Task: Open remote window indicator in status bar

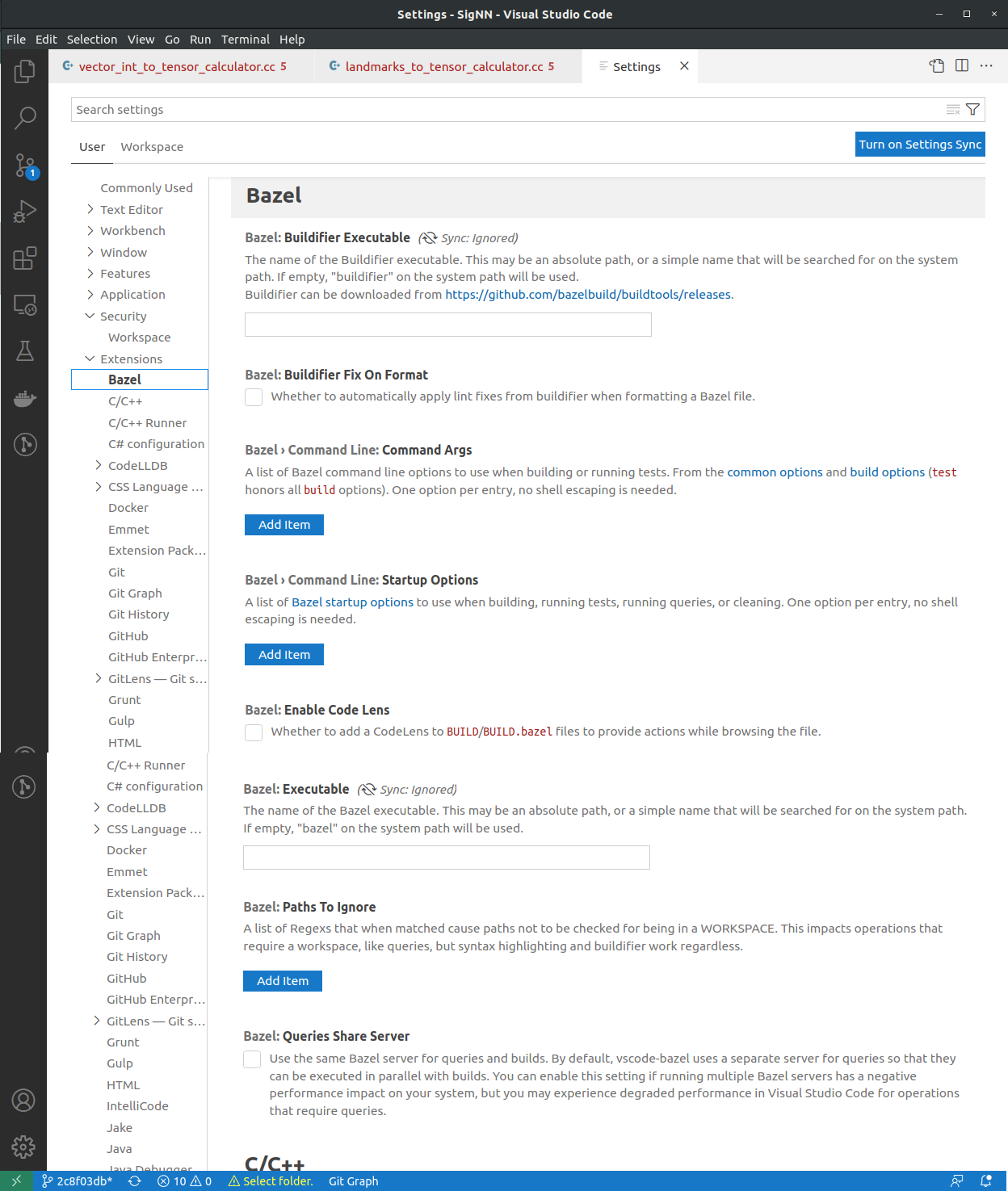Action: coord(16,1181)
